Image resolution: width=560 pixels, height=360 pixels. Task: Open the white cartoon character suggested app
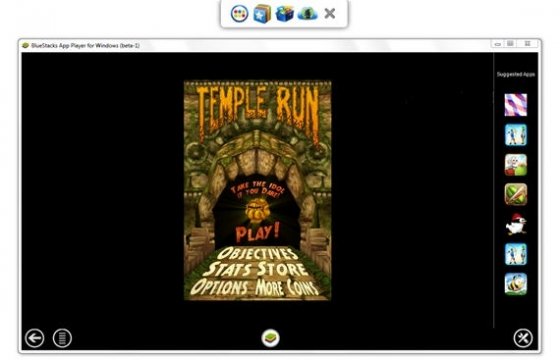click(x=516, y=165)
